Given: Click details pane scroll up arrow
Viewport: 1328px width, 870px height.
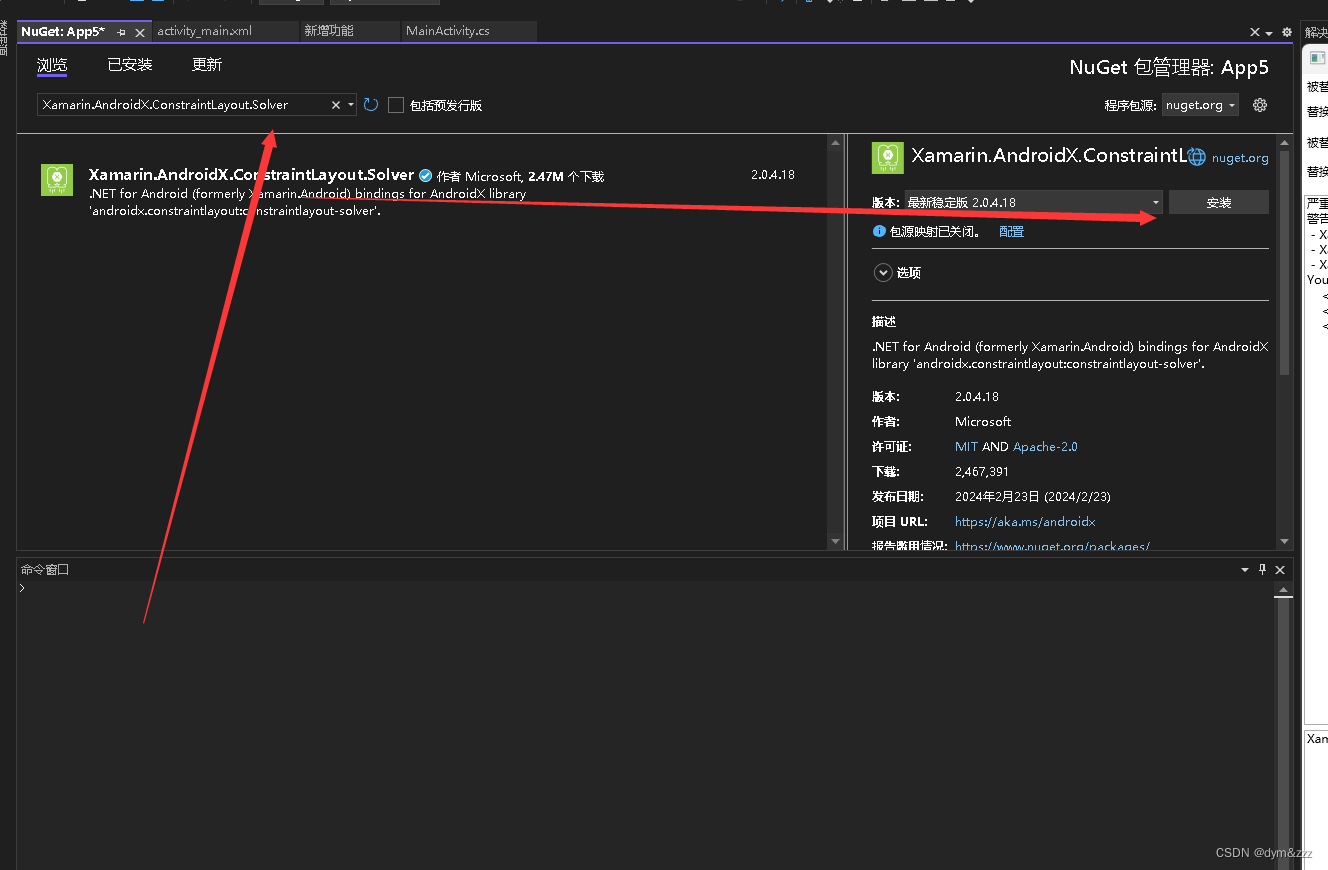Looking at the screenshot, I should point(1285,144).
